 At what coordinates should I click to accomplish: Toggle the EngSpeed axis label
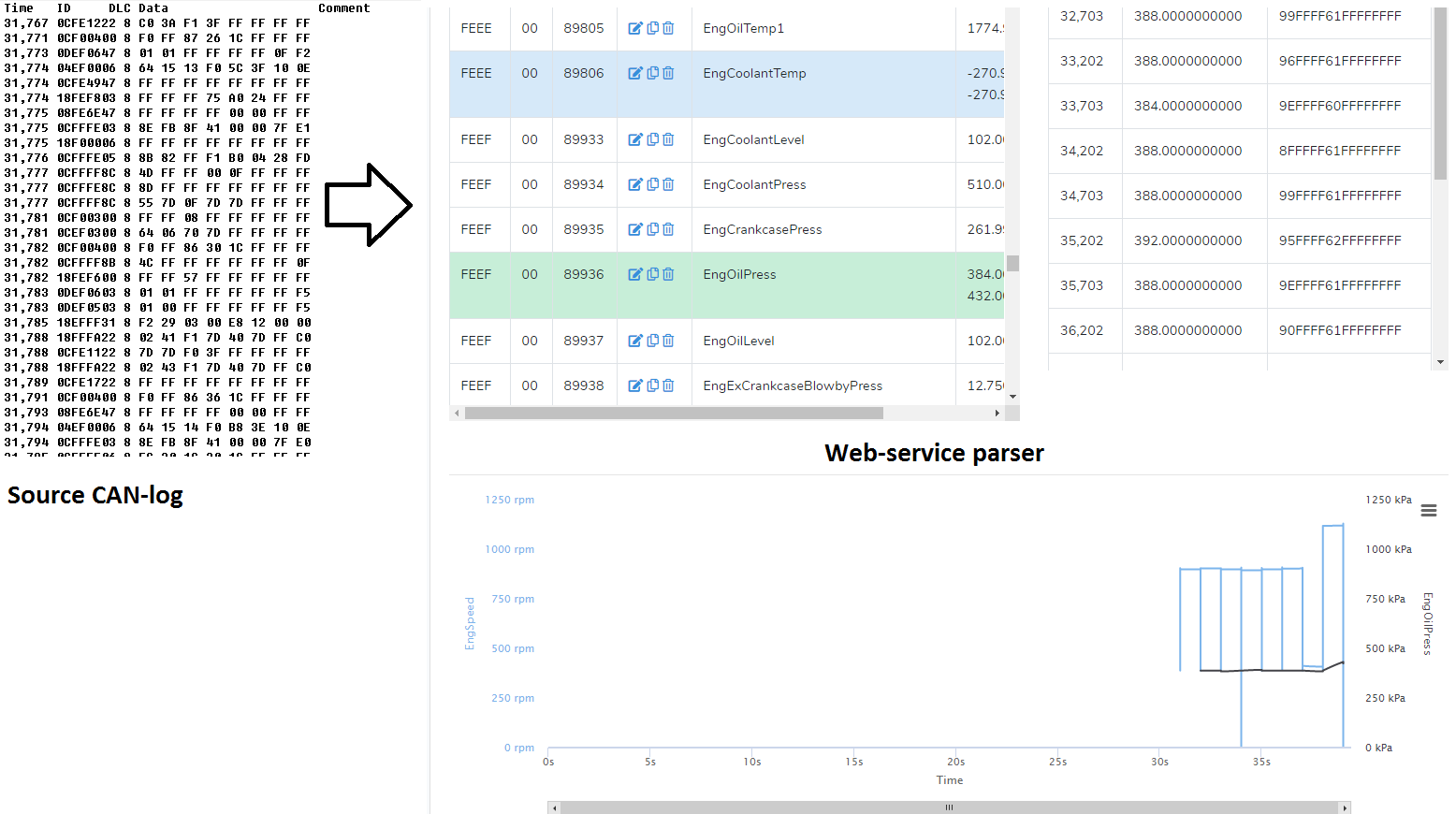tap(470, 623)
